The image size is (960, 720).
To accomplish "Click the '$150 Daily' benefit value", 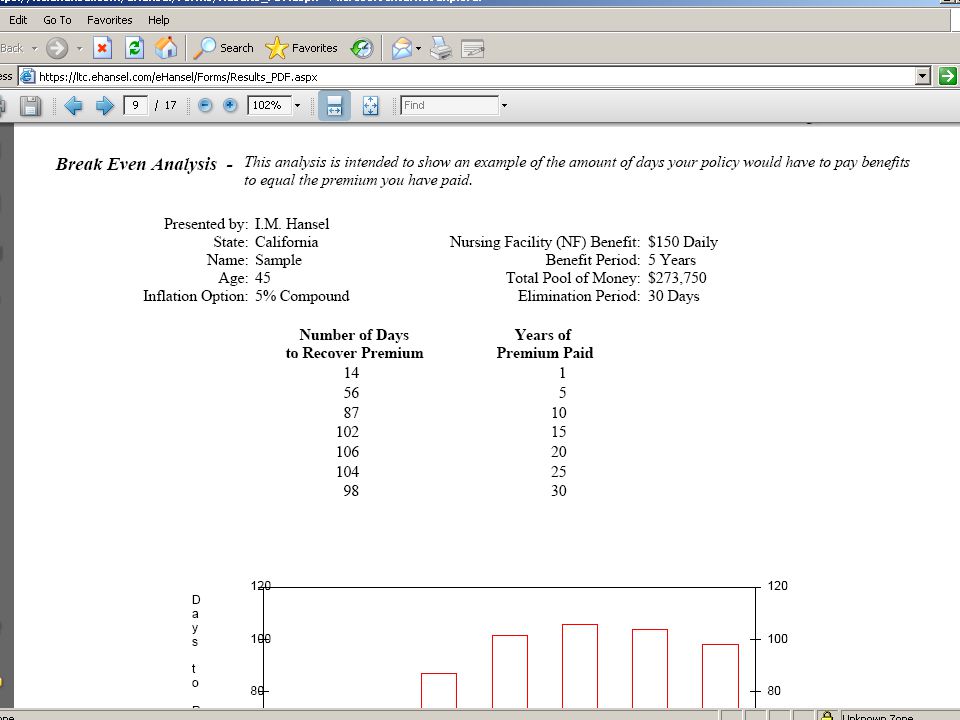I will click(x=683, y=242).
